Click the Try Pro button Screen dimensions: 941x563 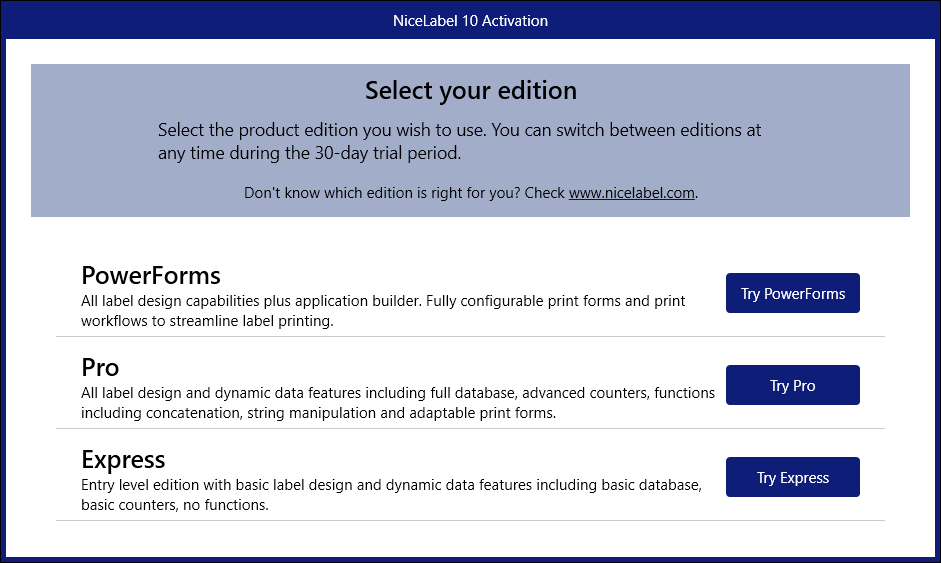[x=792, y=385]
